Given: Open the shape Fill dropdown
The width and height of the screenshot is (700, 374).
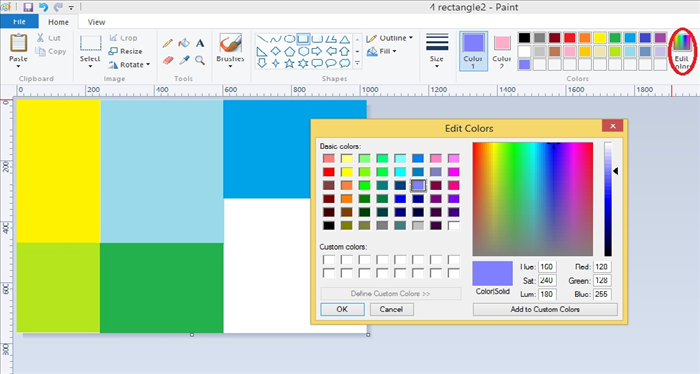Looking at the screenshot, I should (382, 51).
